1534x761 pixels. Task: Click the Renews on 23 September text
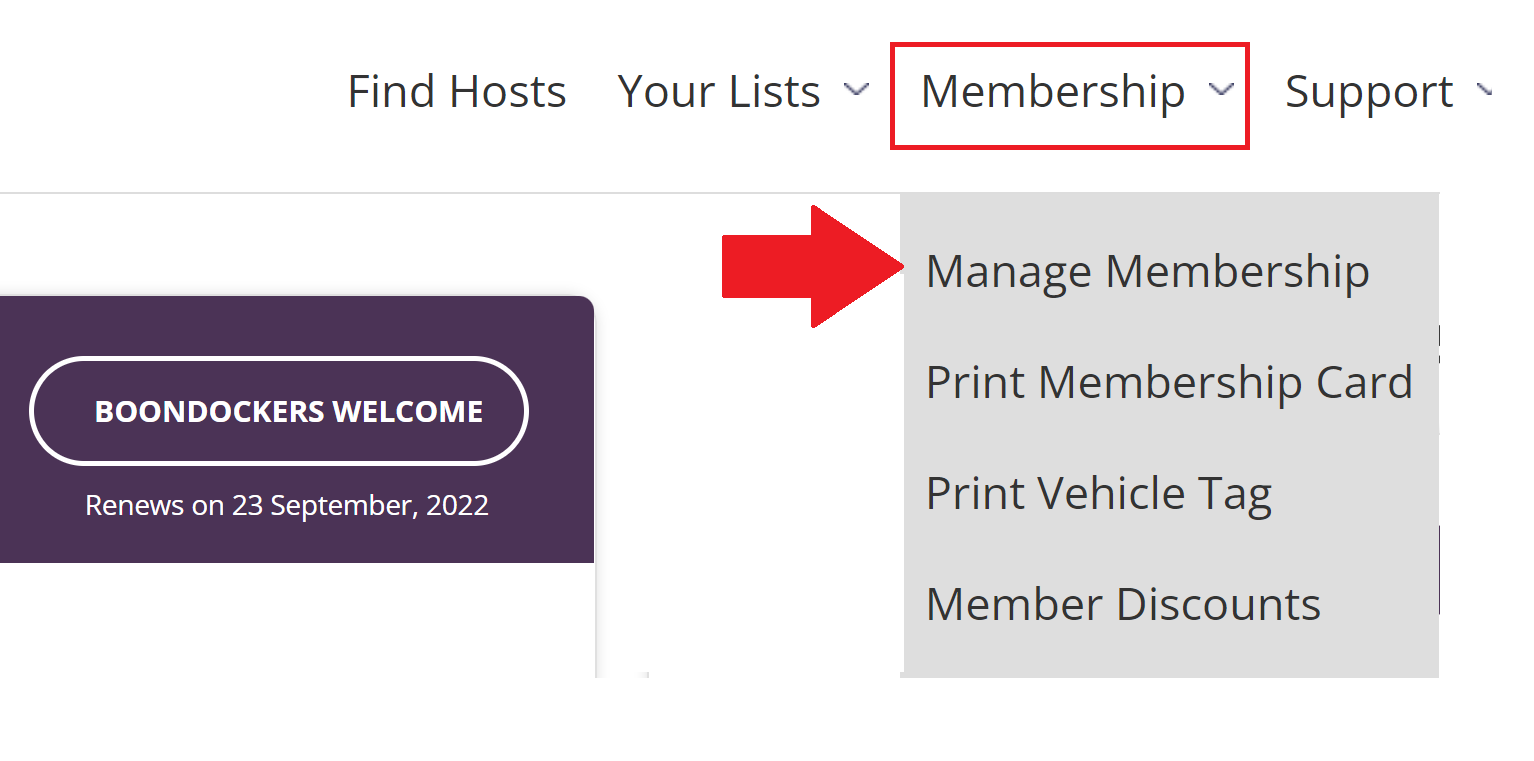pos(287,505)
